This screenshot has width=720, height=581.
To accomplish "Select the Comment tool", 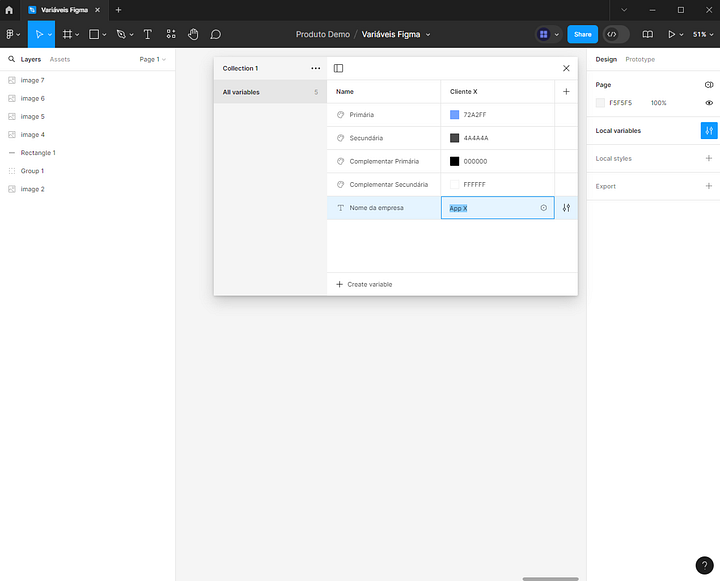I will (215, 34).
